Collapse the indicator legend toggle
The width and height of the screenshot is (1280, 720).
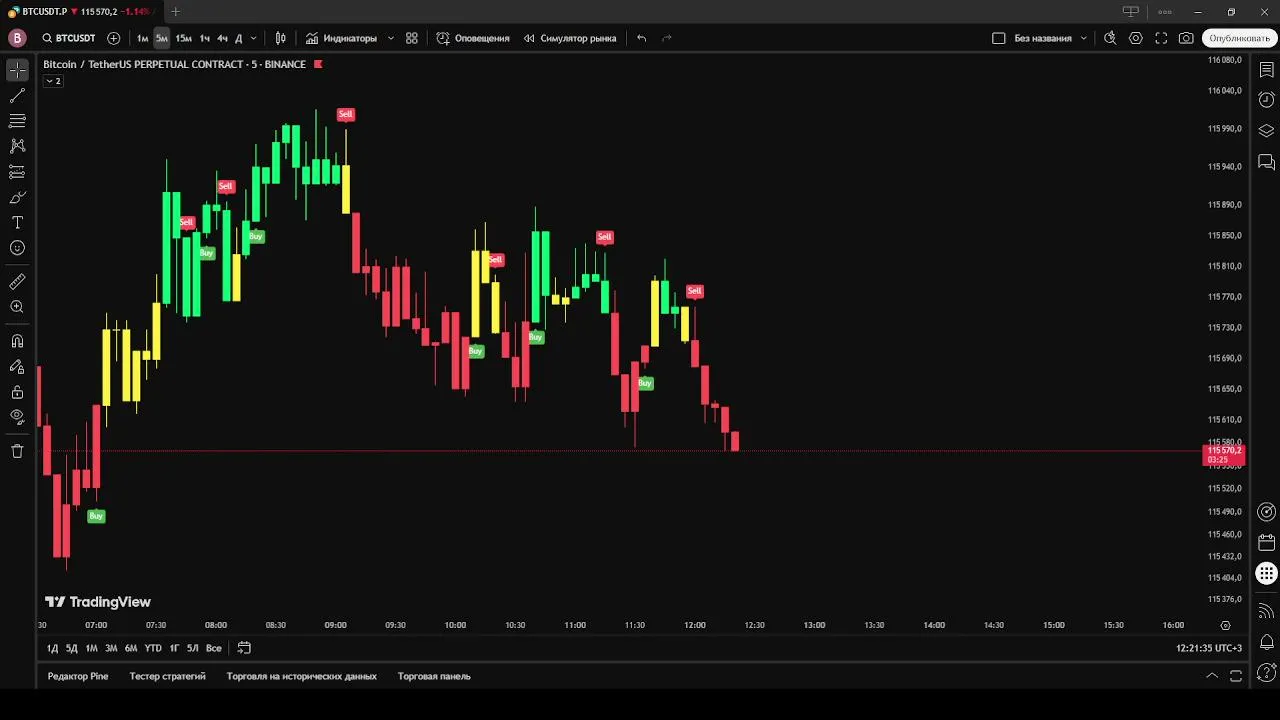[x=53, y=81]
